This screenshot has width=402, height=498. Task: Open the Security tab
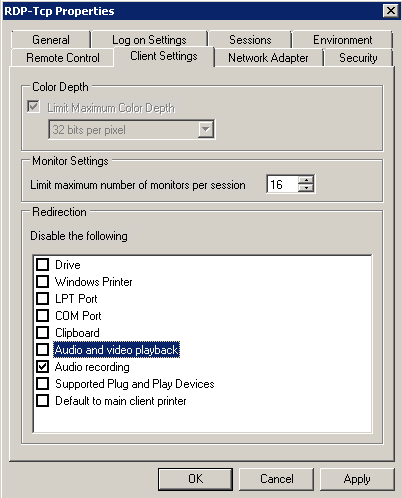point(358,58)
